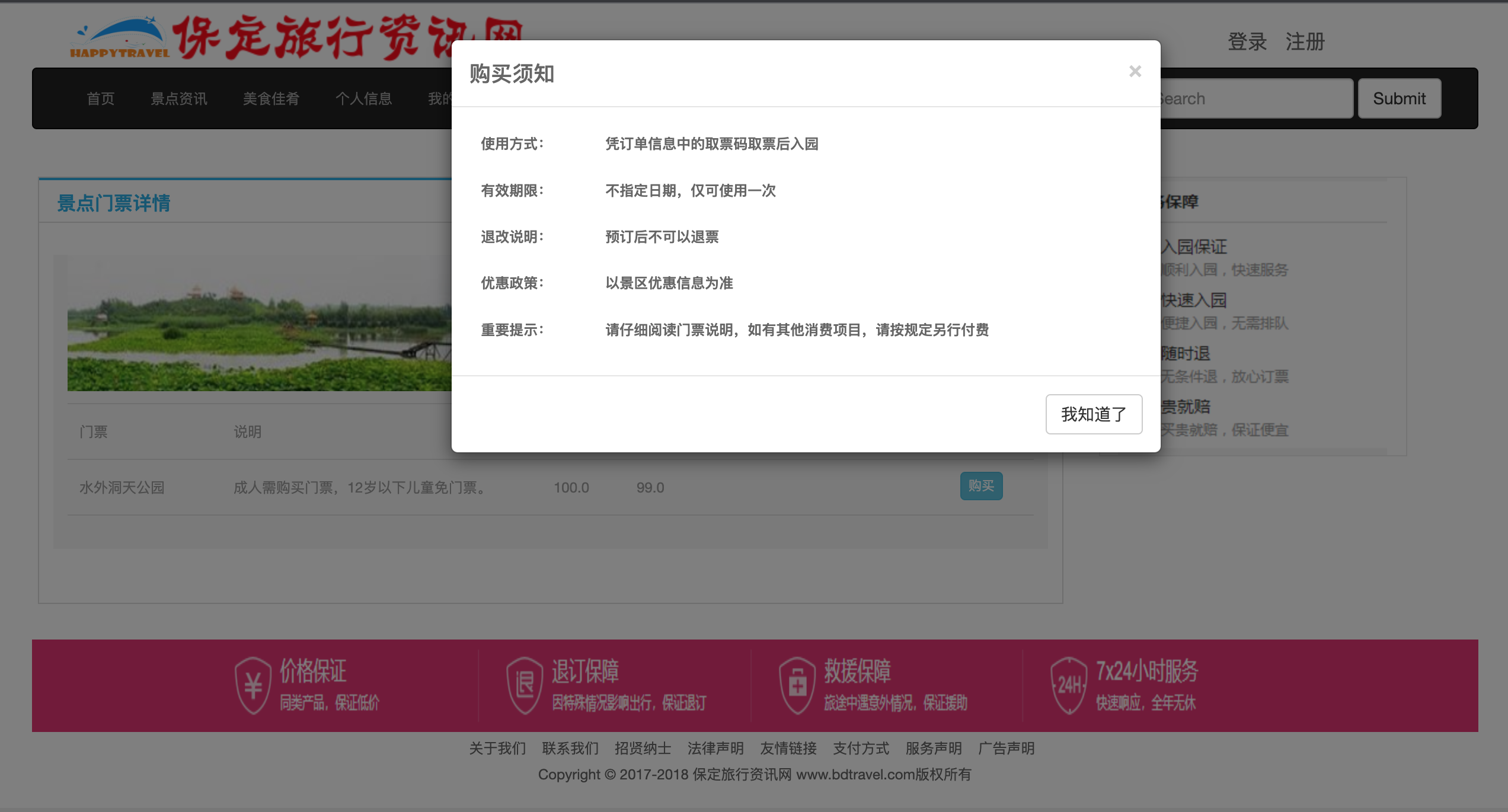Open the 广告声明 footer link
1508x812 pixels.
point(1007,749)
